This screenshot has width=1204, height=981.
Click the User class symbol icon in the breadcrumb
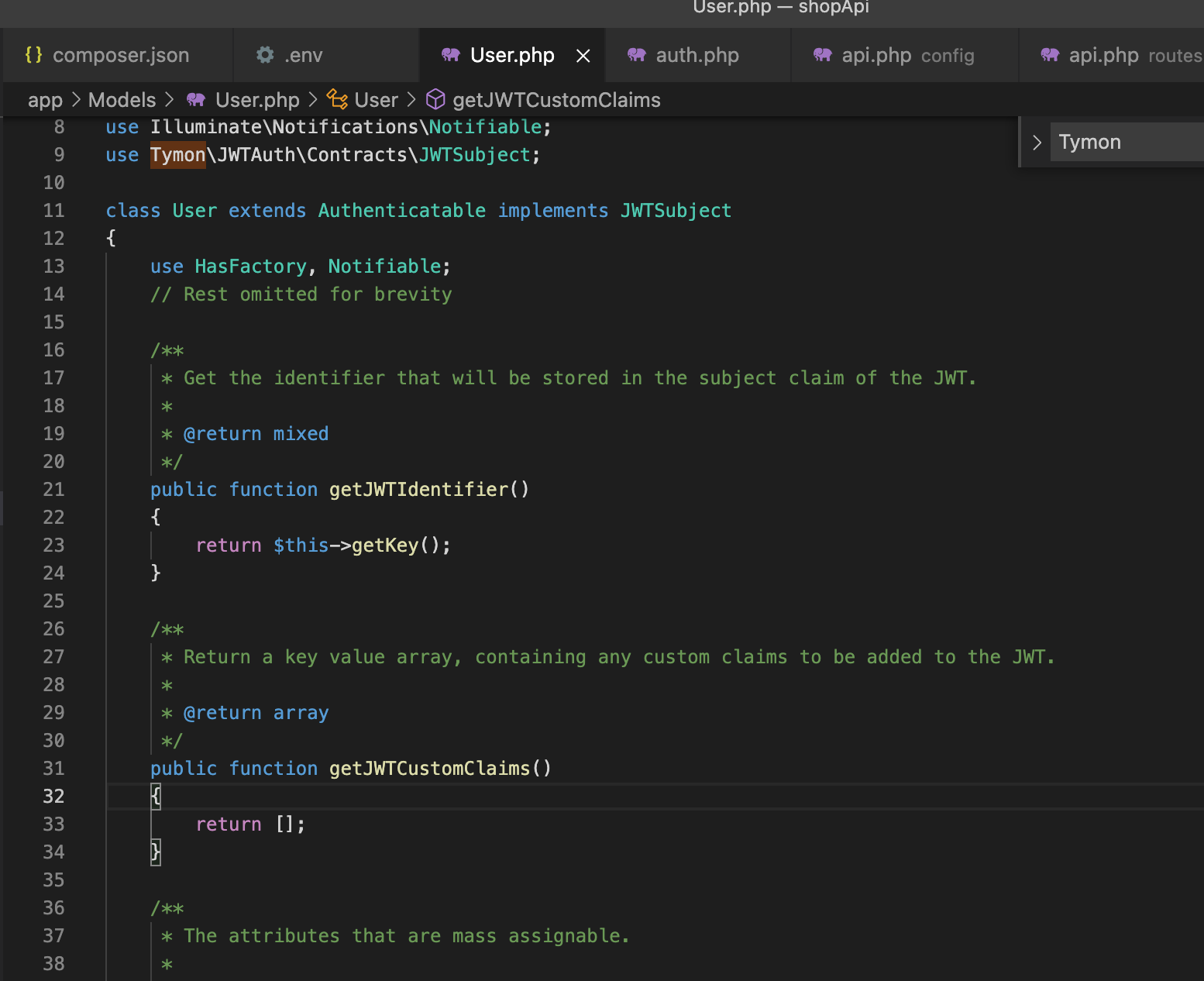coord(337,99)
